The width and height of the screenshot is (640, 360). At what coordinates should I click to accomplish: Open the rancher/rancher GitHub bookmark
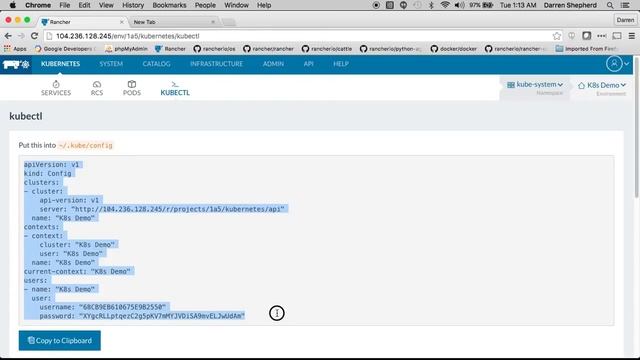(x=268, y=49)
